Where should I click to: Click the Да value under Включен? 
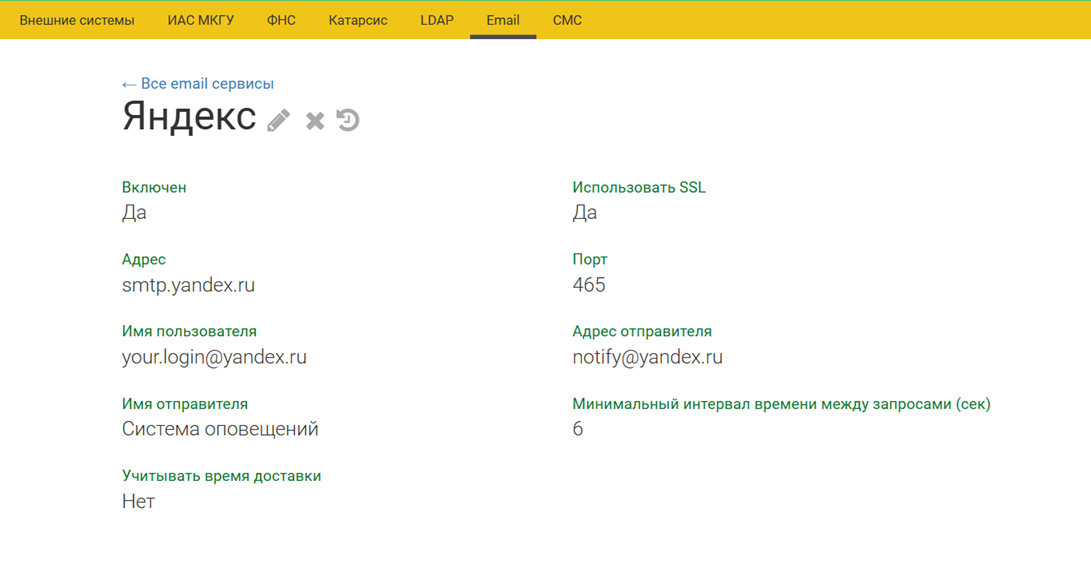[134, 213]
